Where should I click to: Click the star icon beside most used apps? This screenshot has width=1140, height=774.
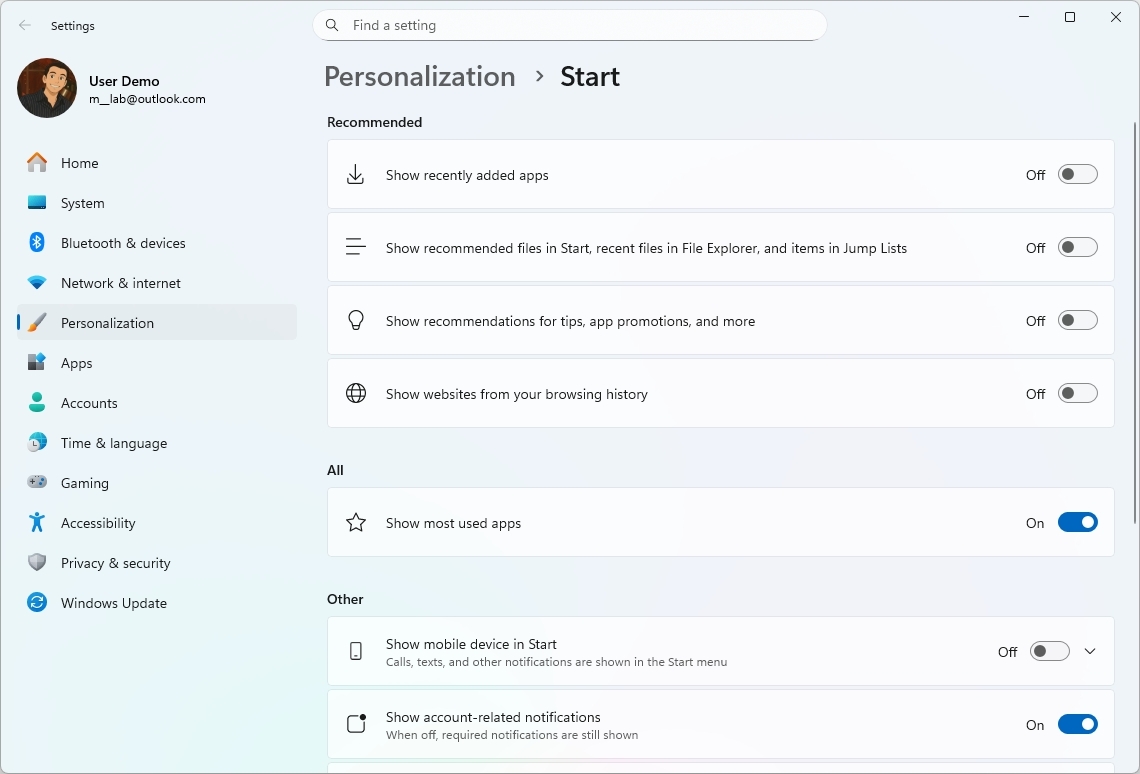click(355, 522)
